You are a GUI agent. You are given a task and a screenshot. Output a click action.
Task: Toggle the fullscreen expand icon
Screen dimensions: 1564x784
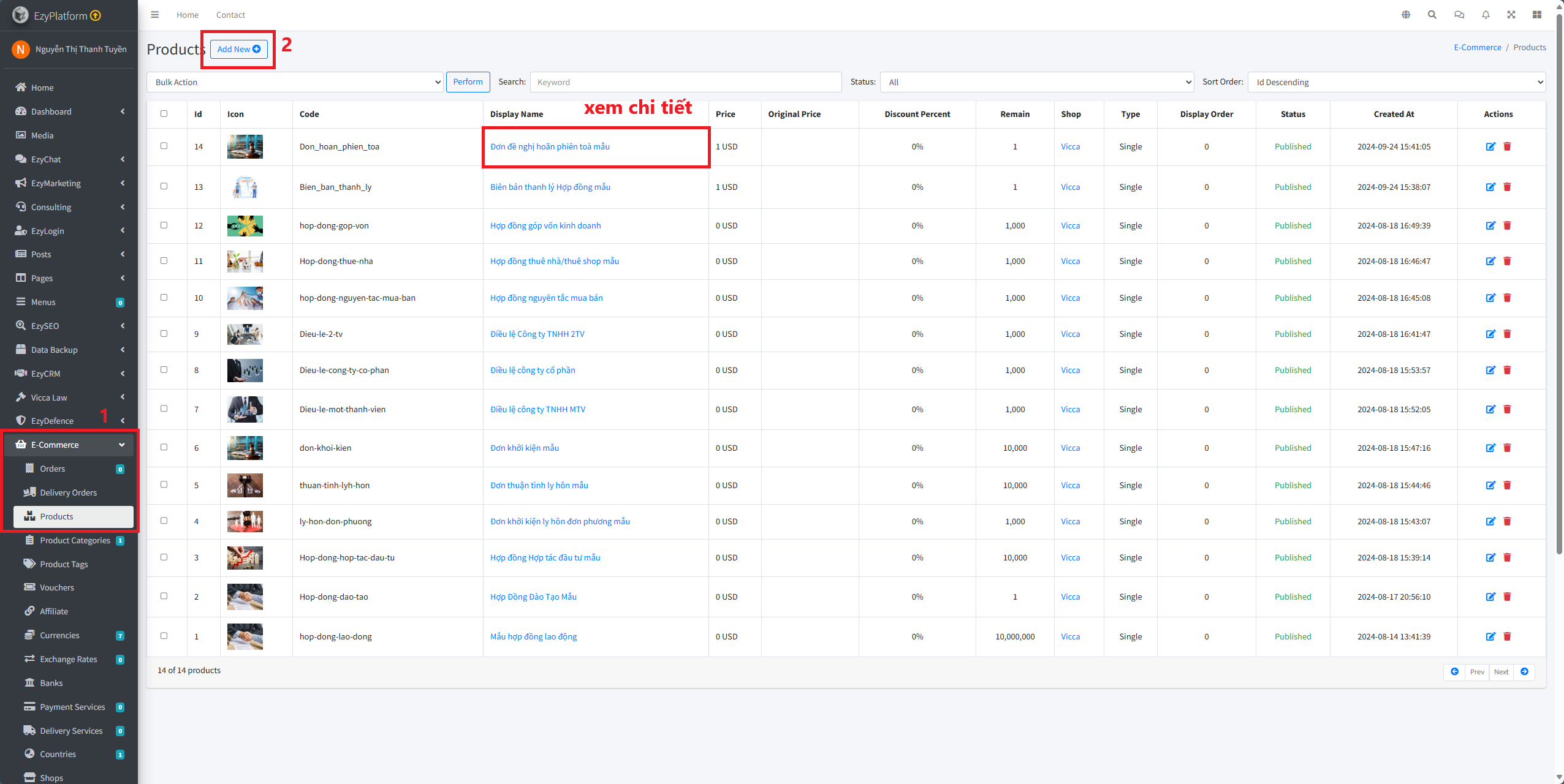1511,15
